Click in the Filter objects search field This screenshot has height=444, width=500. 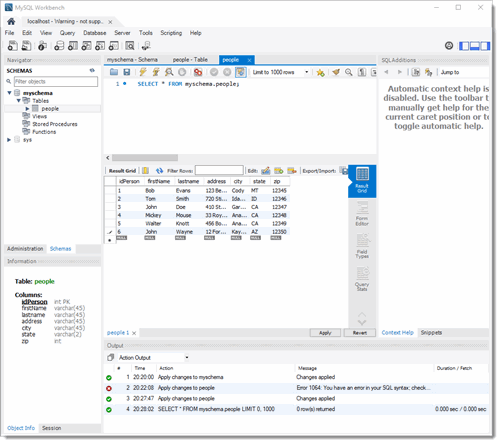pyautogui.click(x=56, y=81)
